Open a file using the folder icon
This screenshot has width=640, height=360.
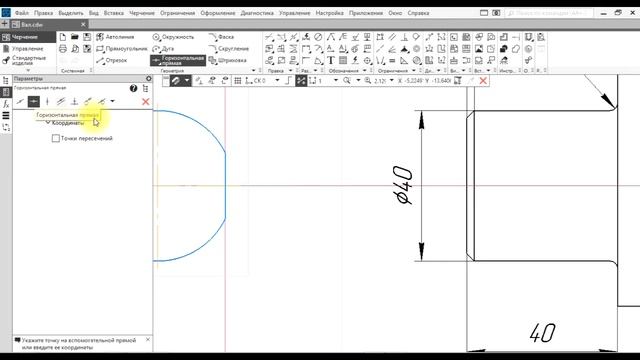[x=75, y=37]
